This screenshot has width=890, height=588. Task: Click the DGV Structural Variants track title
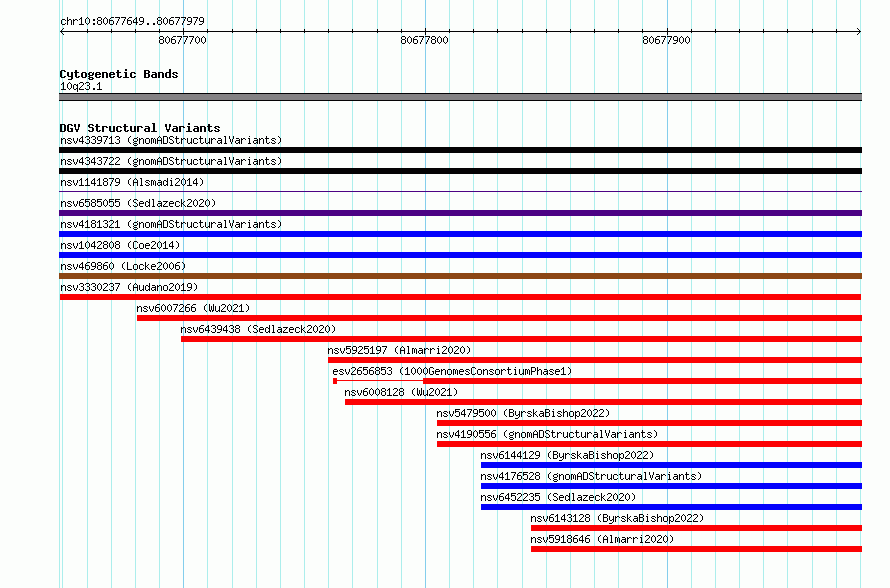[x=140, y=128]
